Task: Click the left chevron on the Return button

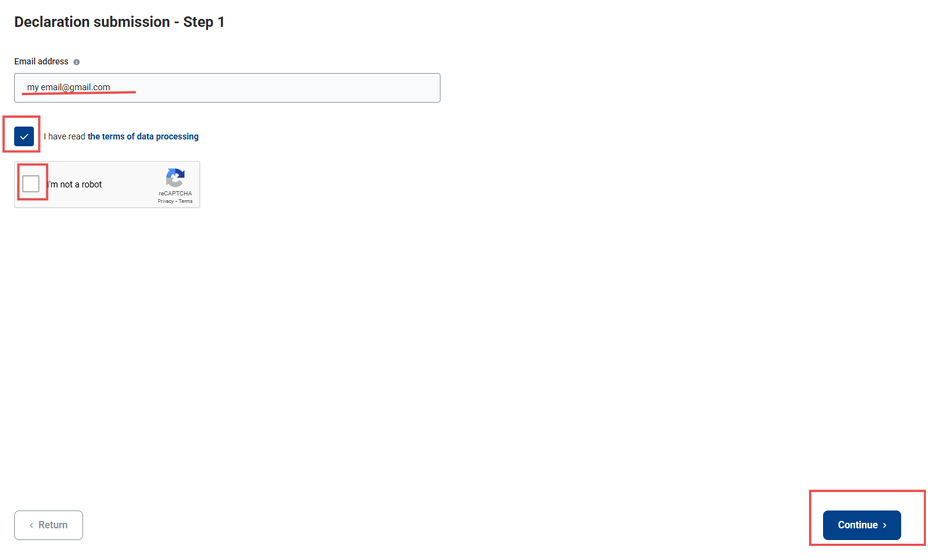Action: [x=31, y=525]
